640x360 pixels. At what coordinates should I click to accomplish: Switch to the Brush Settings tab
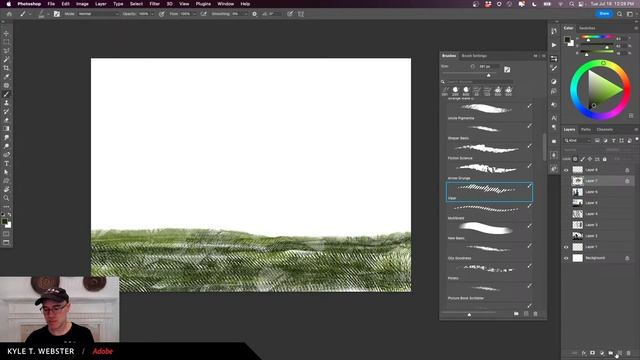tap(474, 56)
